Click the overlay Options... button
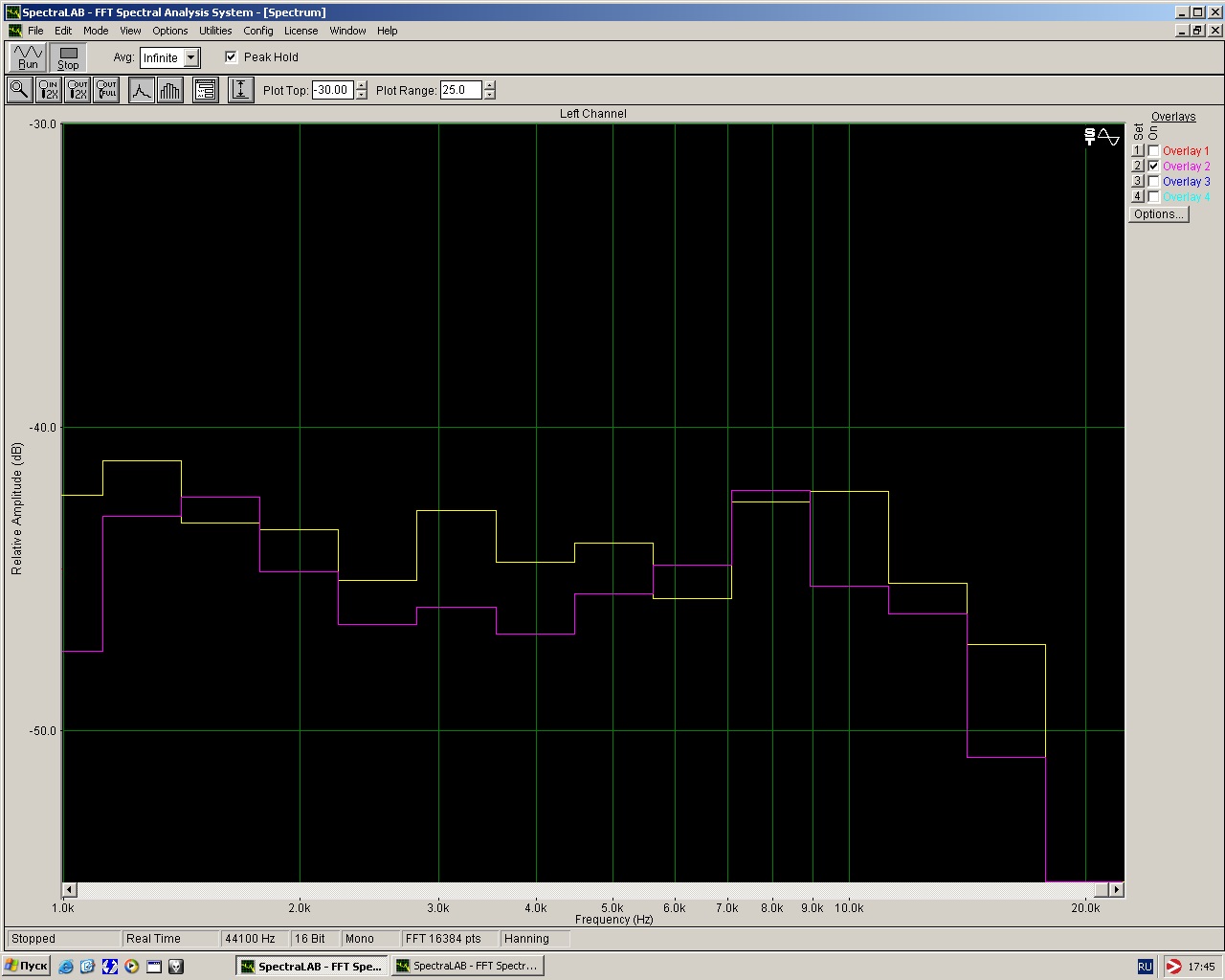Viewport: 1225px width, 980px height. [1158, 214]
